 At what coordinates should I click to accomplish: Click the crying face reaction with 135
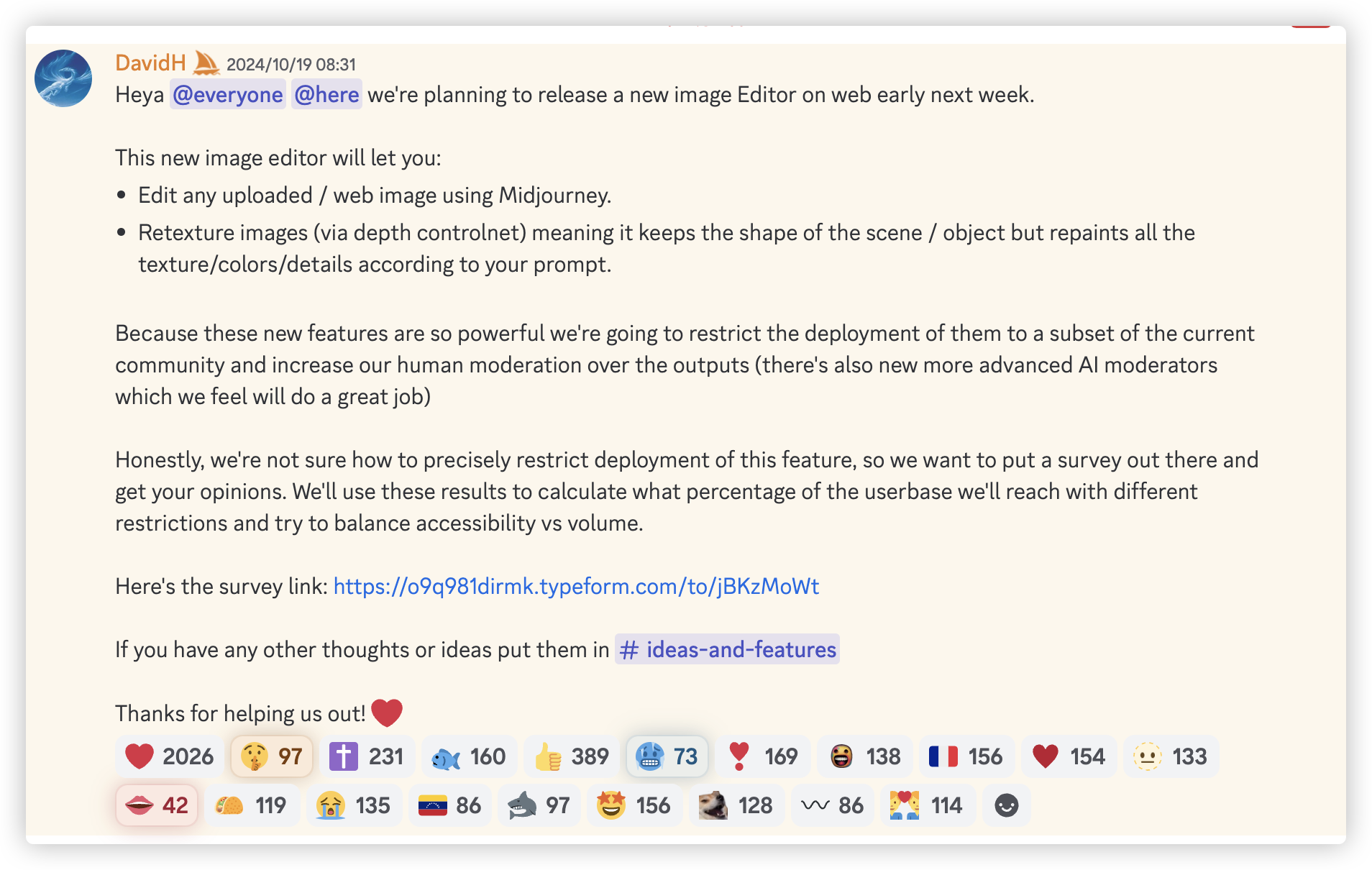(x=354, y=805)
